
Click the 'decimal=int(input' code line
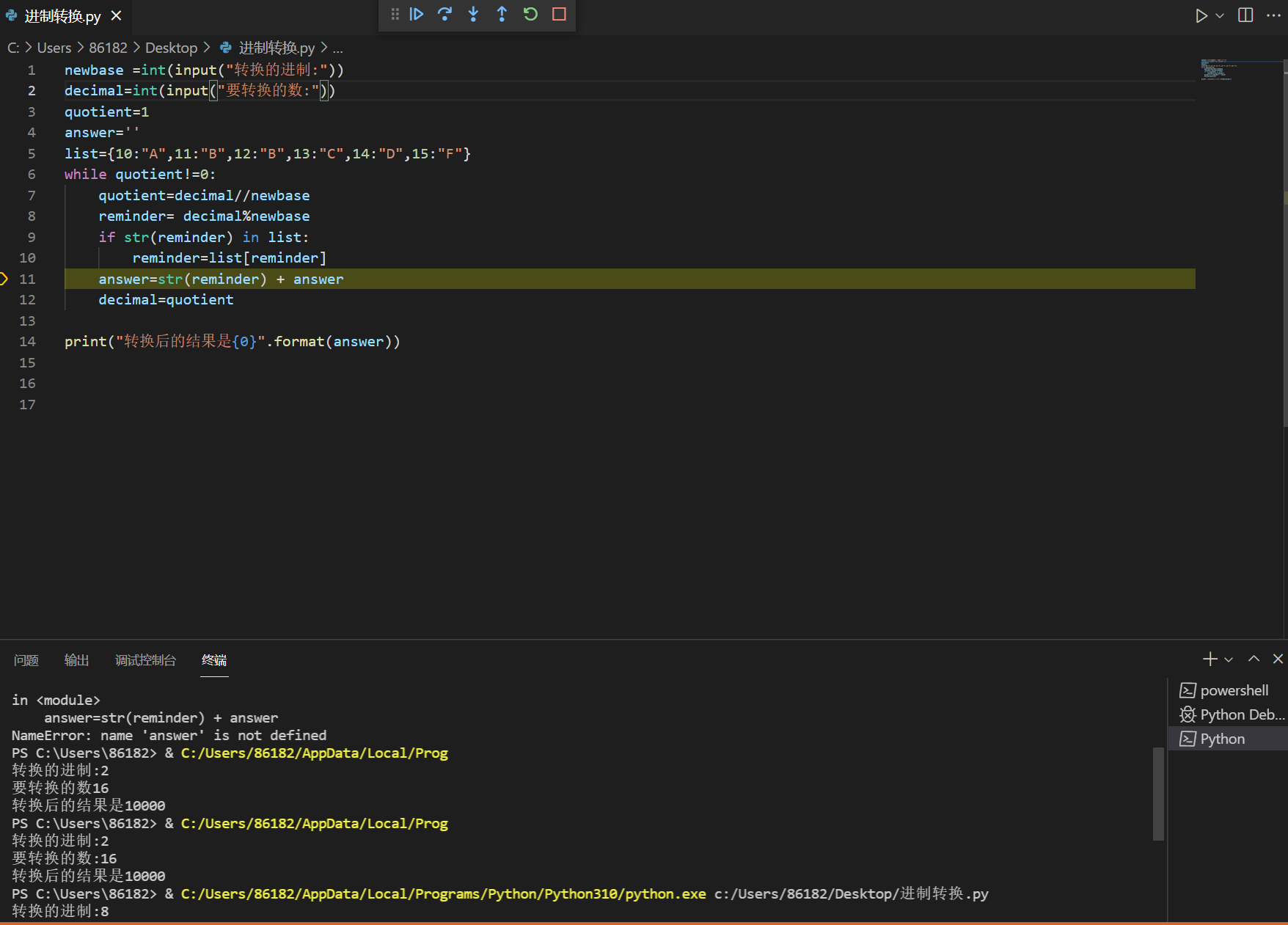tap(200, 91)
